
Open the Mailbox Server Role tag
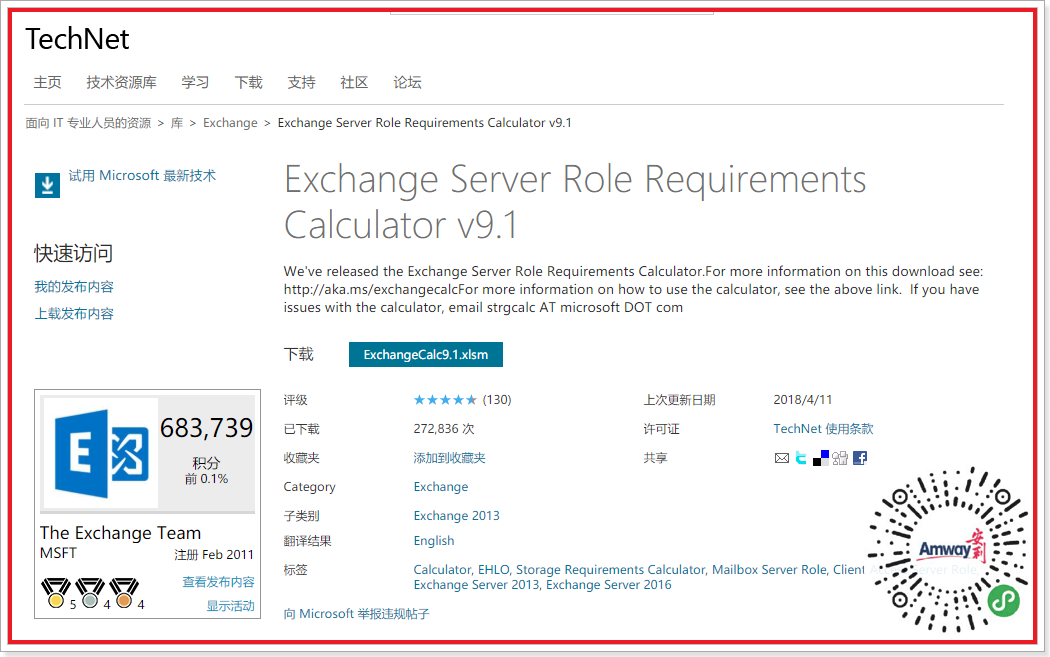tap(769, 569)
